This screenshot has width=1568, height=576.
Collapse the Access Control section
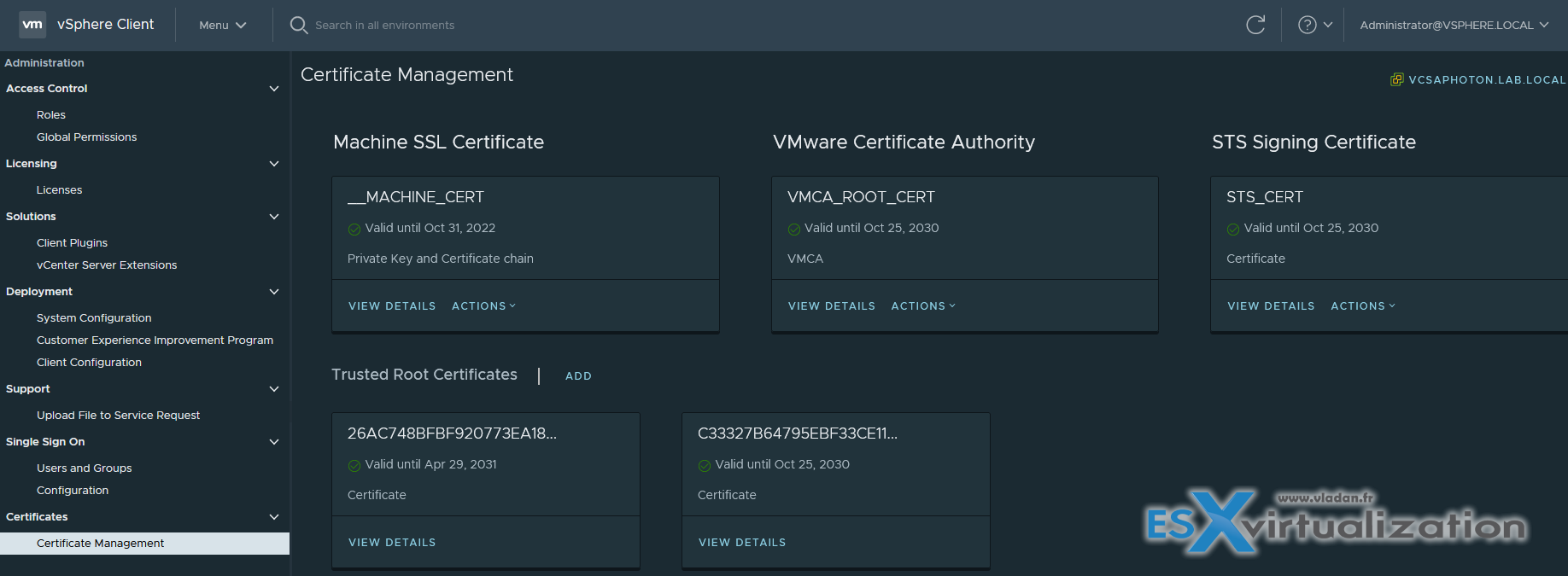(x=274, y=89)
